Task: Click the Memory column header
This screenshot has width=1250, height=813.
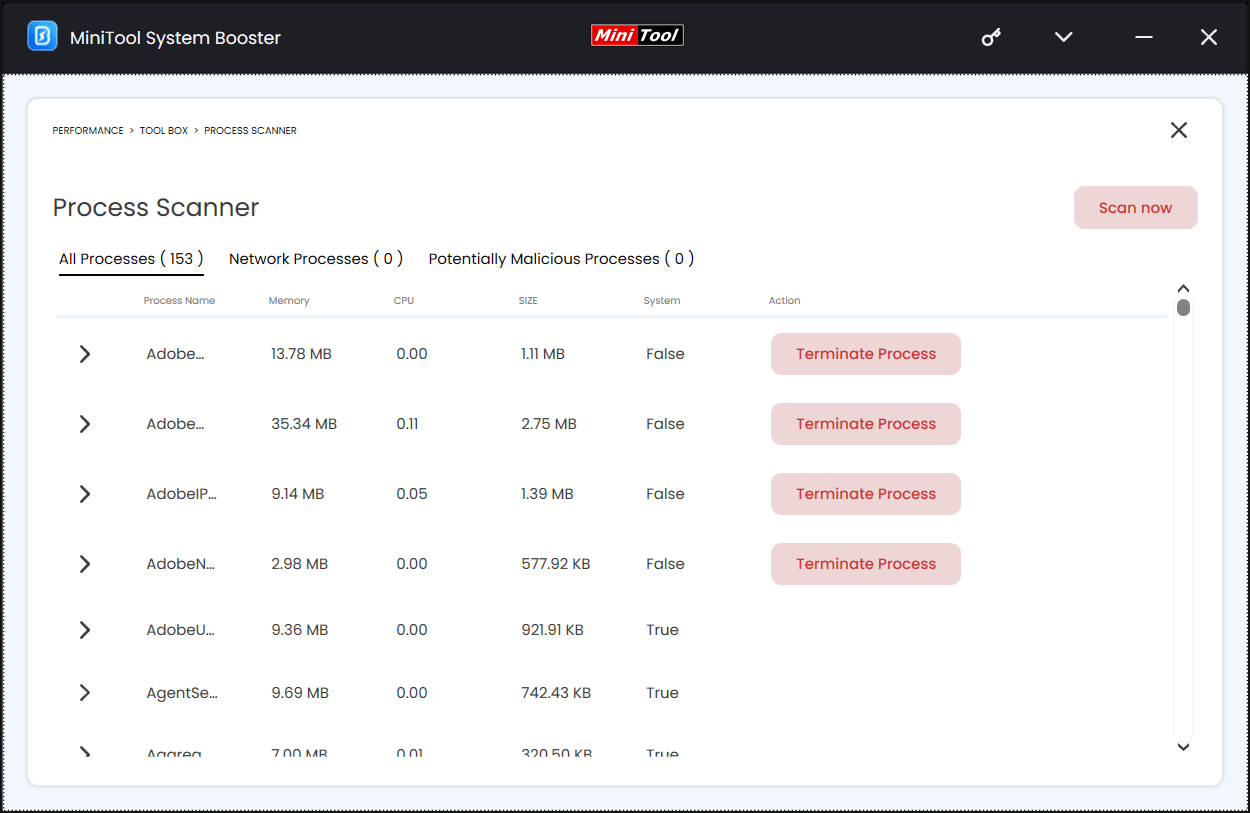Action: pos(289,301)
